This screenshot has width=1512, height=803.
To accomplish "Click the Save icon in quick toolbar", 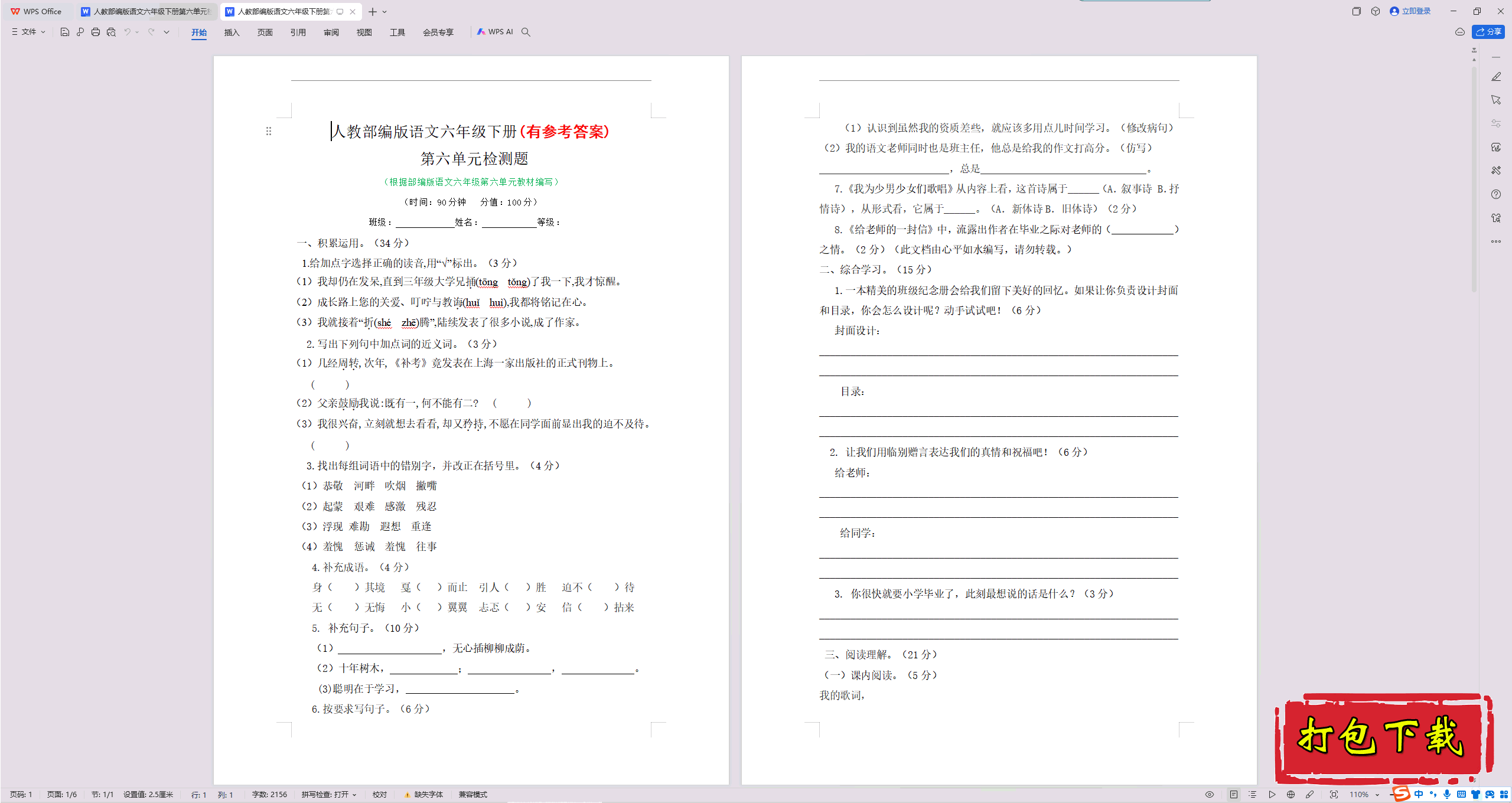I will (65, 32).
